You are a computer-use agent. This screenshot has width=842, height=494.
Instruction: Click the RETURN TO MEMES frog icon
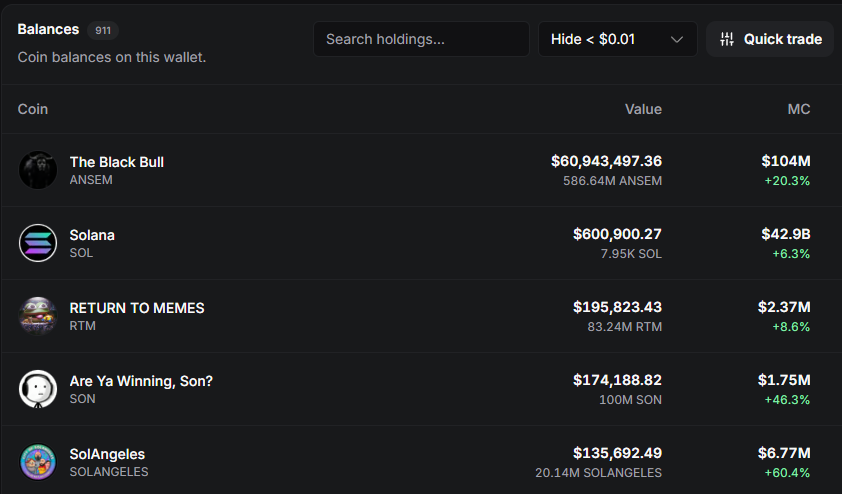click(38, 316)
